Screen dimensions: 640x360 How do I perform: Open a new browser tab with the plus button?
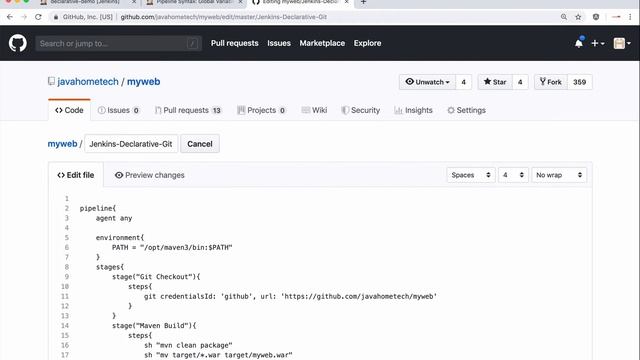(363, 2)
